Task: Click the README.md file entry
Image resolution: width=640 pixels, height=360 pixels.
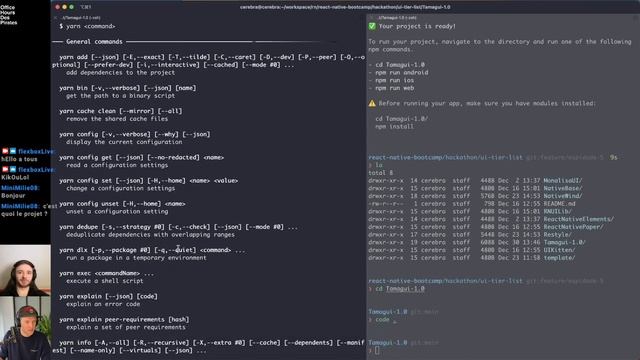Action: point(559,204)
